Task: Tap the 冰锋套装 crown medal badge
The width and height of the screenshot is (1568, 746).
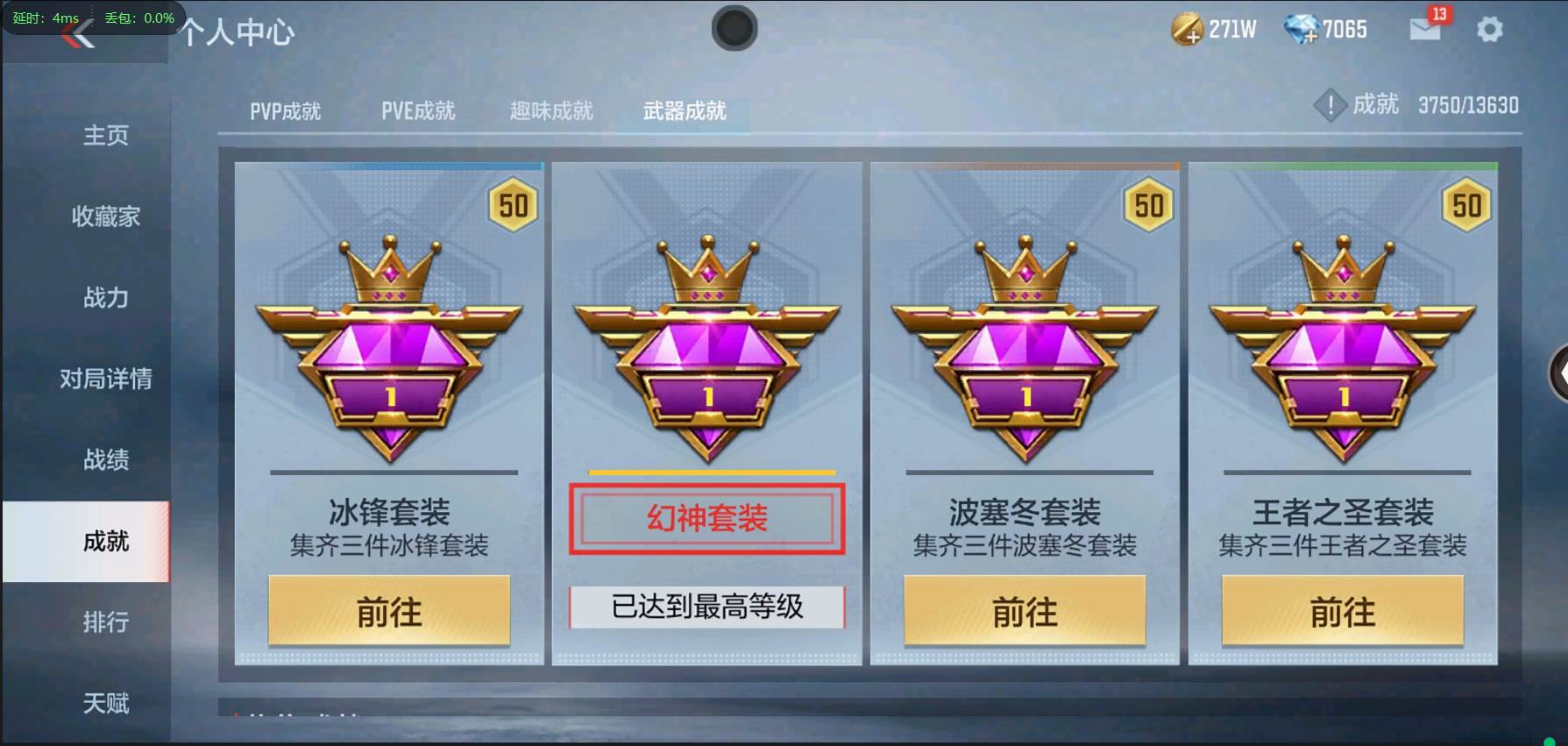Action: click(x=389, y=349)
